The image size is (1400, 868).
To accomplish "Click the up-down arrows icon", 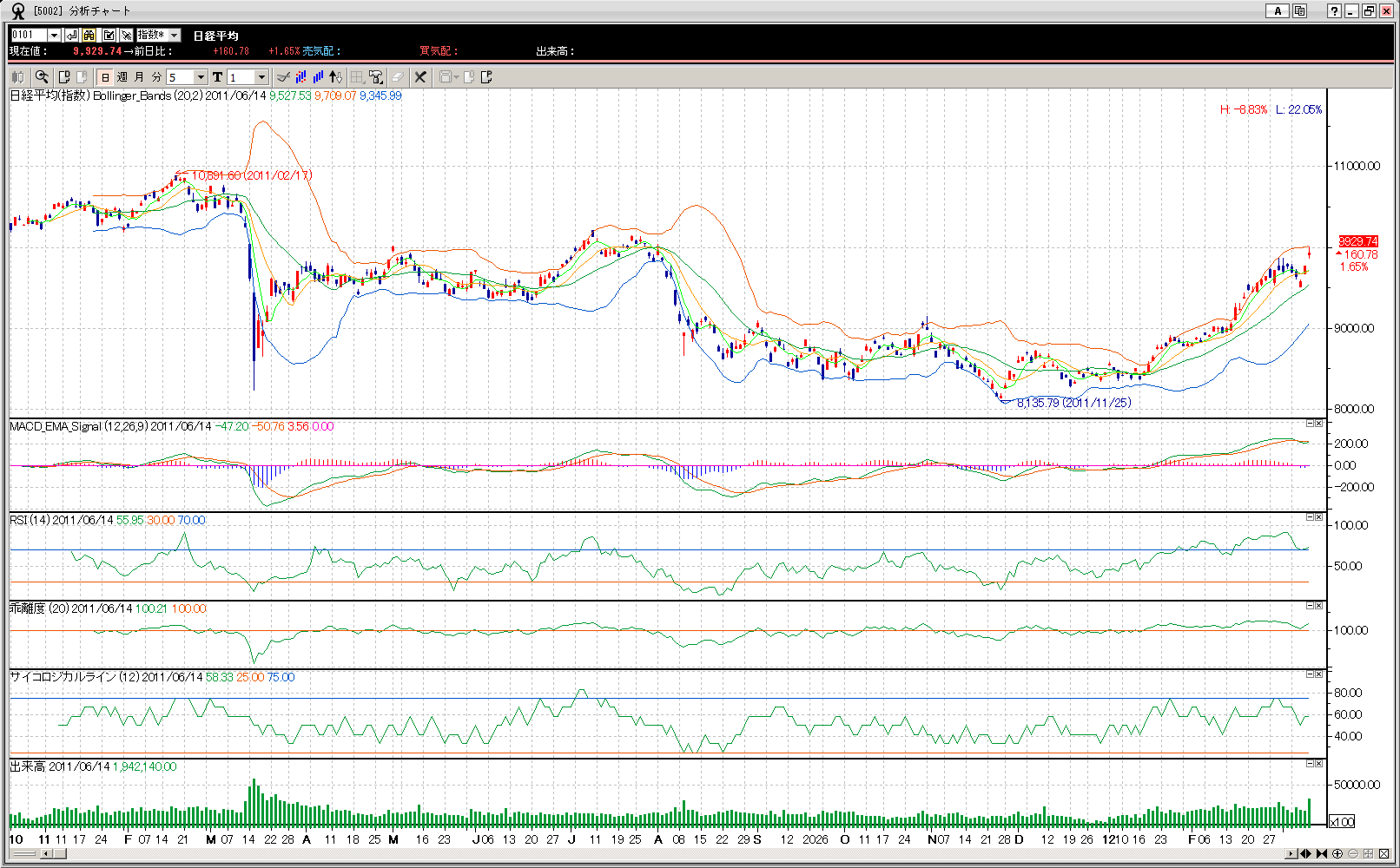I will tap(336, 77).
